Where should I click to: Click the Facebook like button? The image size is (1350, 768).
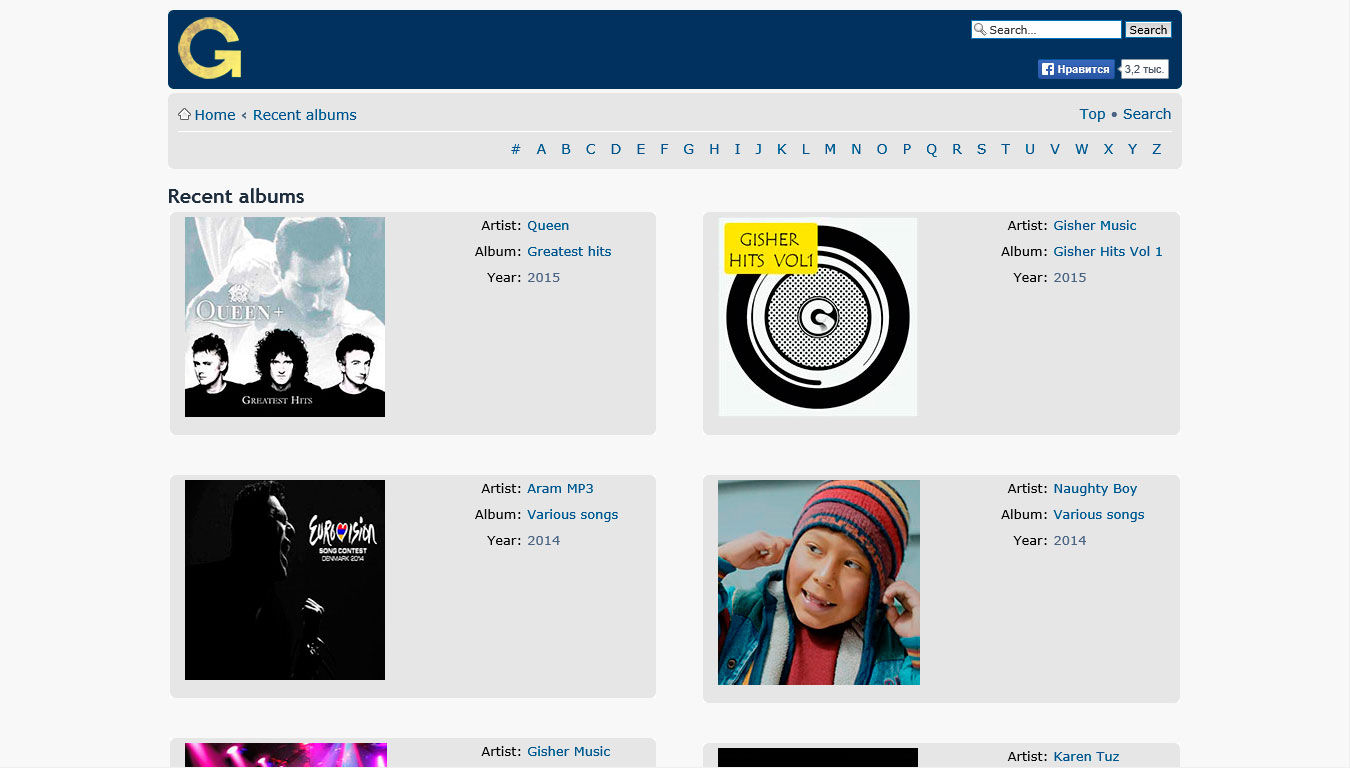1075,69
